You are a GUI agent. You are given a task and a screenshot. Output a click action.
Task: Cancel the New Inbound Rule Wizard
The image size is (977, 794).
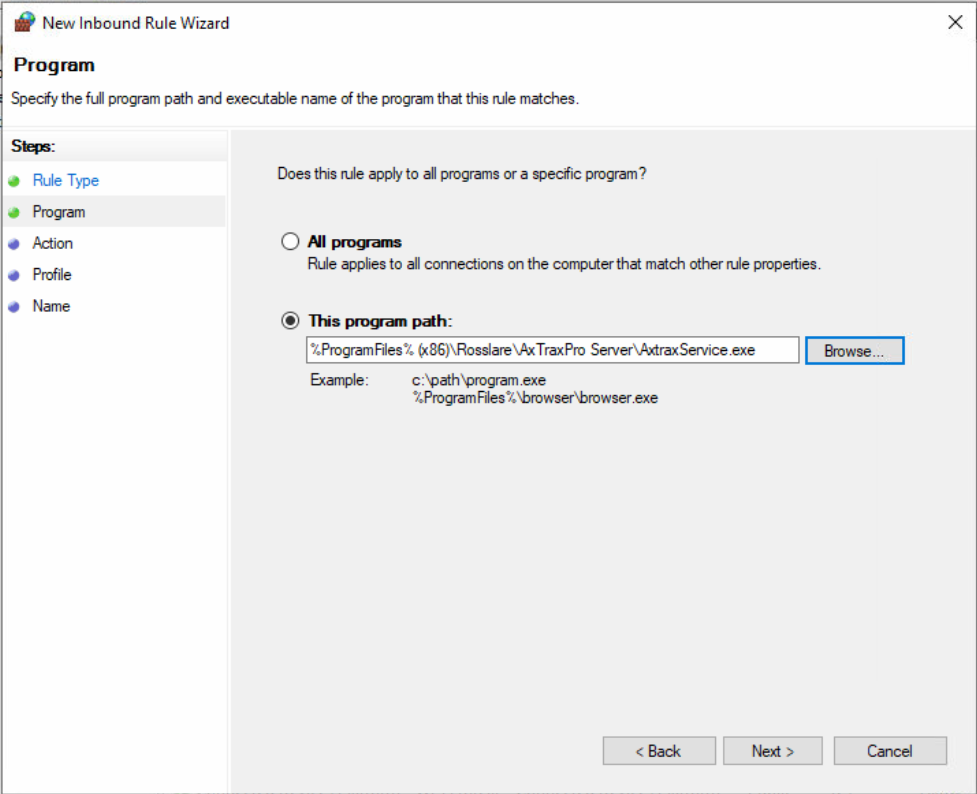tap(889, 751)
